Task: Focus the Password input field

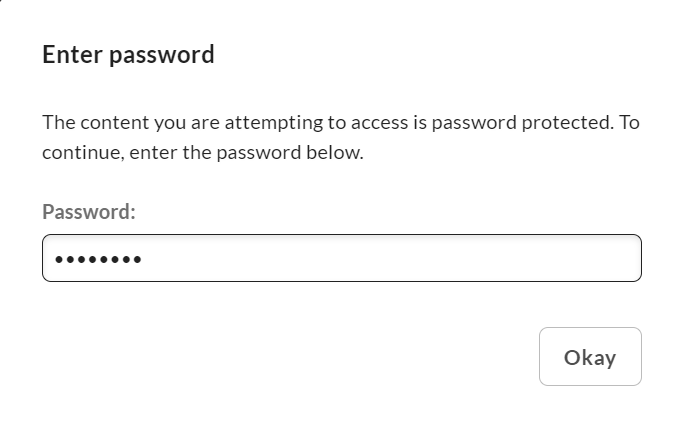Action: tap(341, 258)
